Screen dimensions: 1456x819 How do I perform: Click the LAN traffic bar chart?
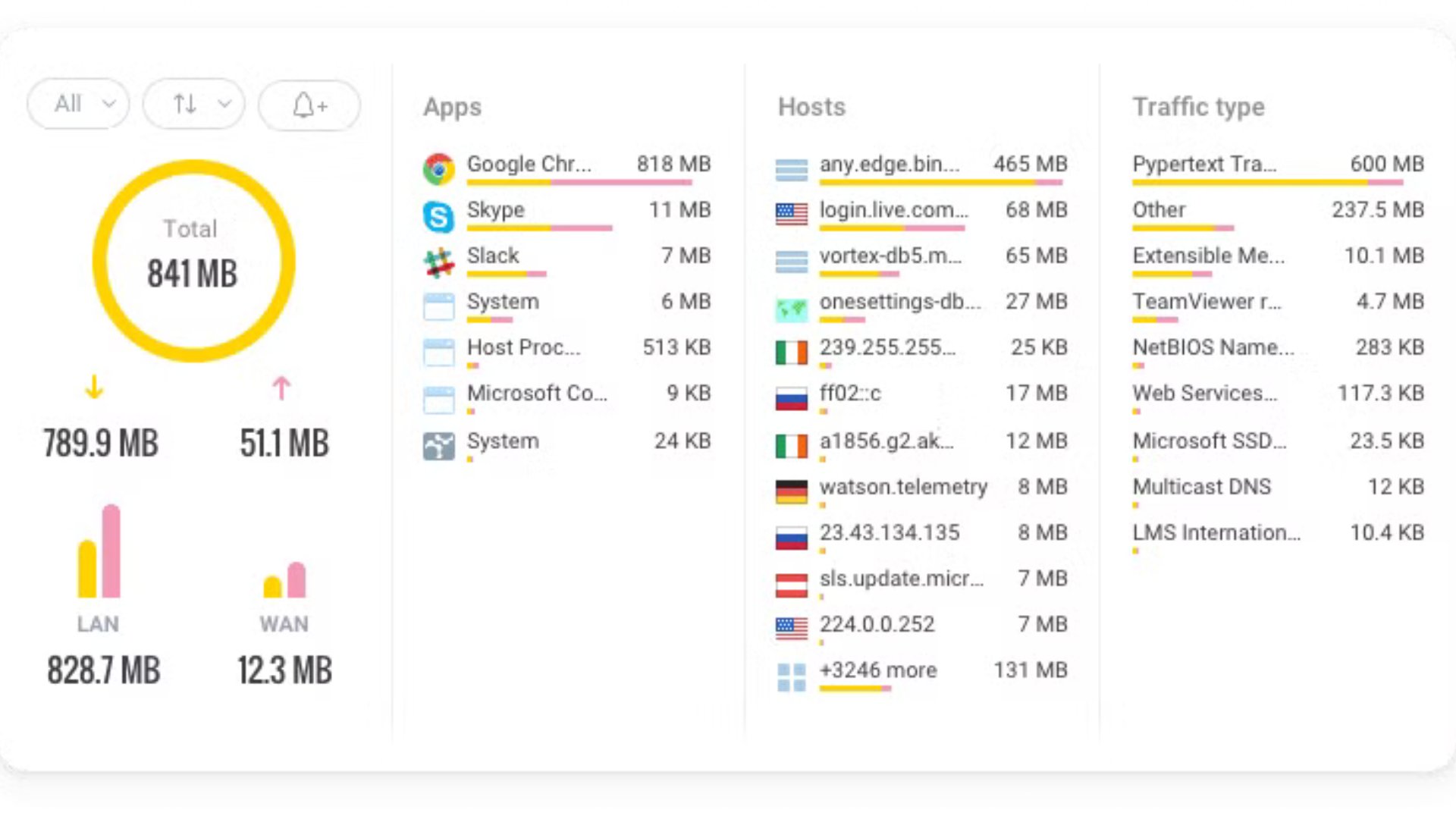click(x=99, y=552)
